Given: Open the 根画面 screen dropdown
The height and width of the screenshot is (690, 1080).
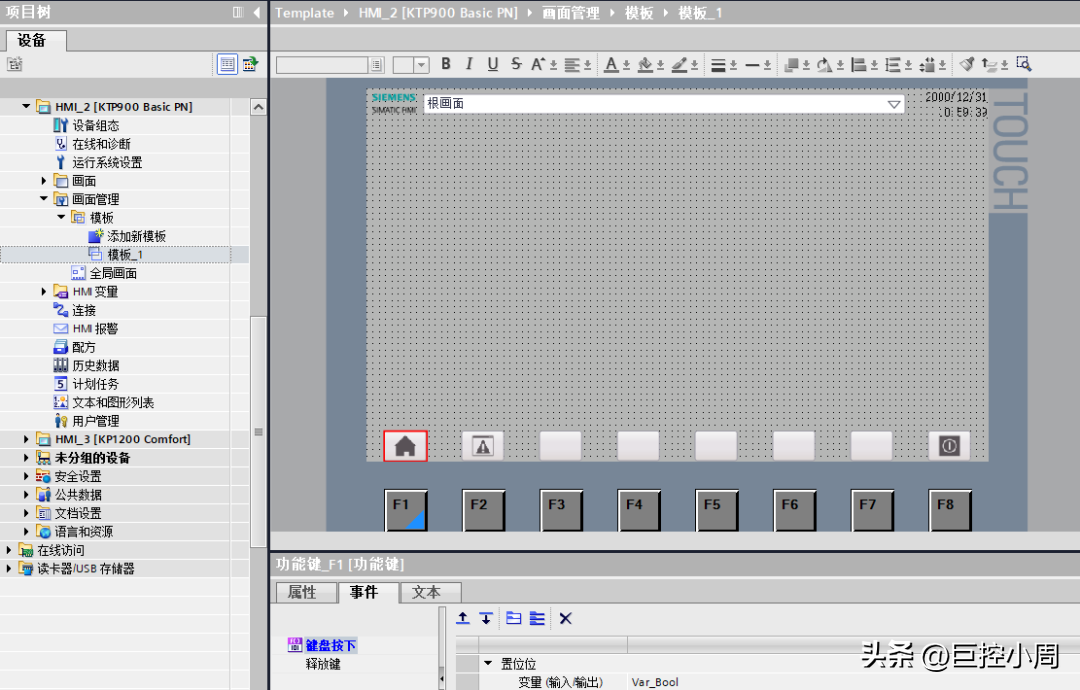Looking at the screenshot, I should [893, 104].
